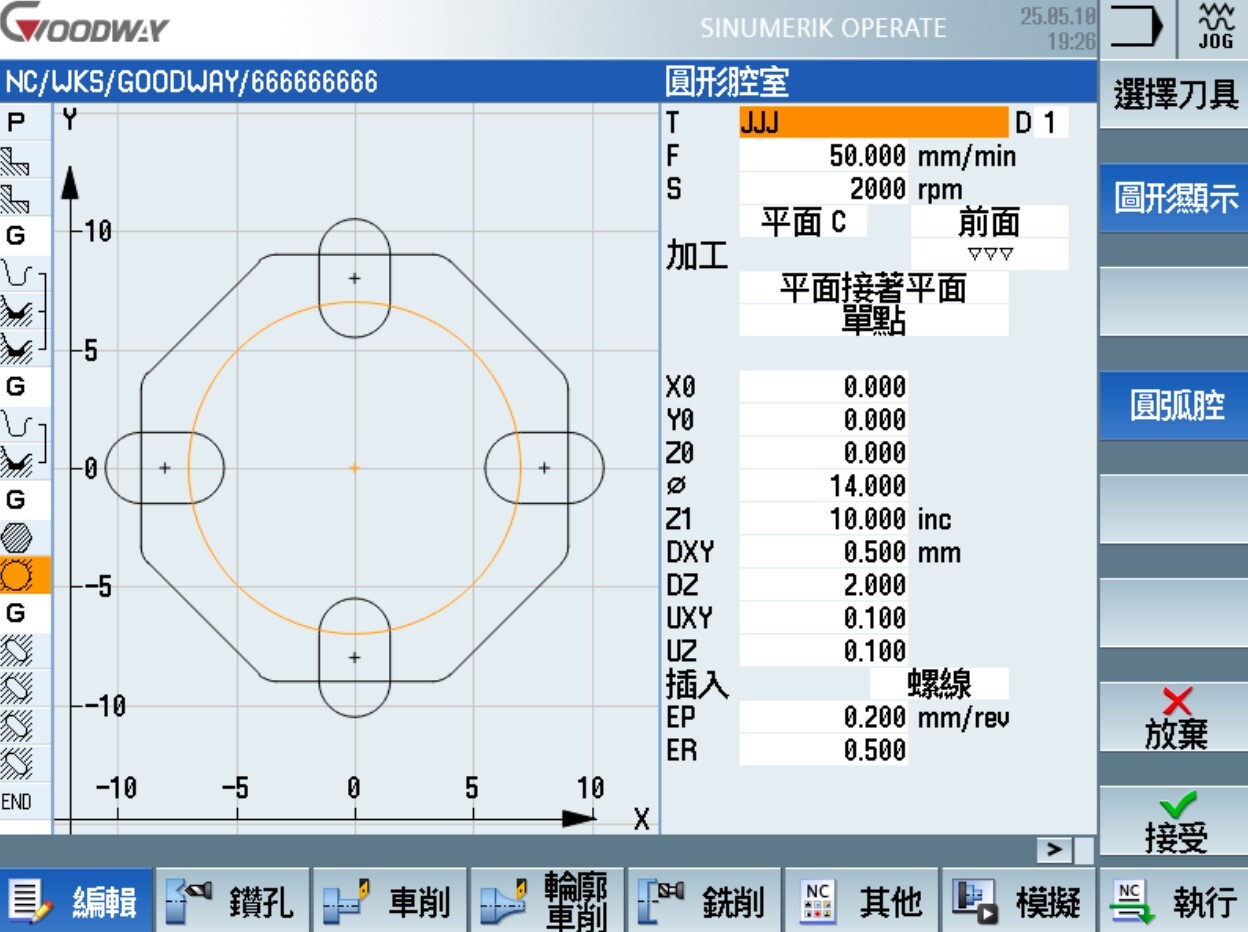Open the 編輯 edit softkey

click(x=78, y=902)
